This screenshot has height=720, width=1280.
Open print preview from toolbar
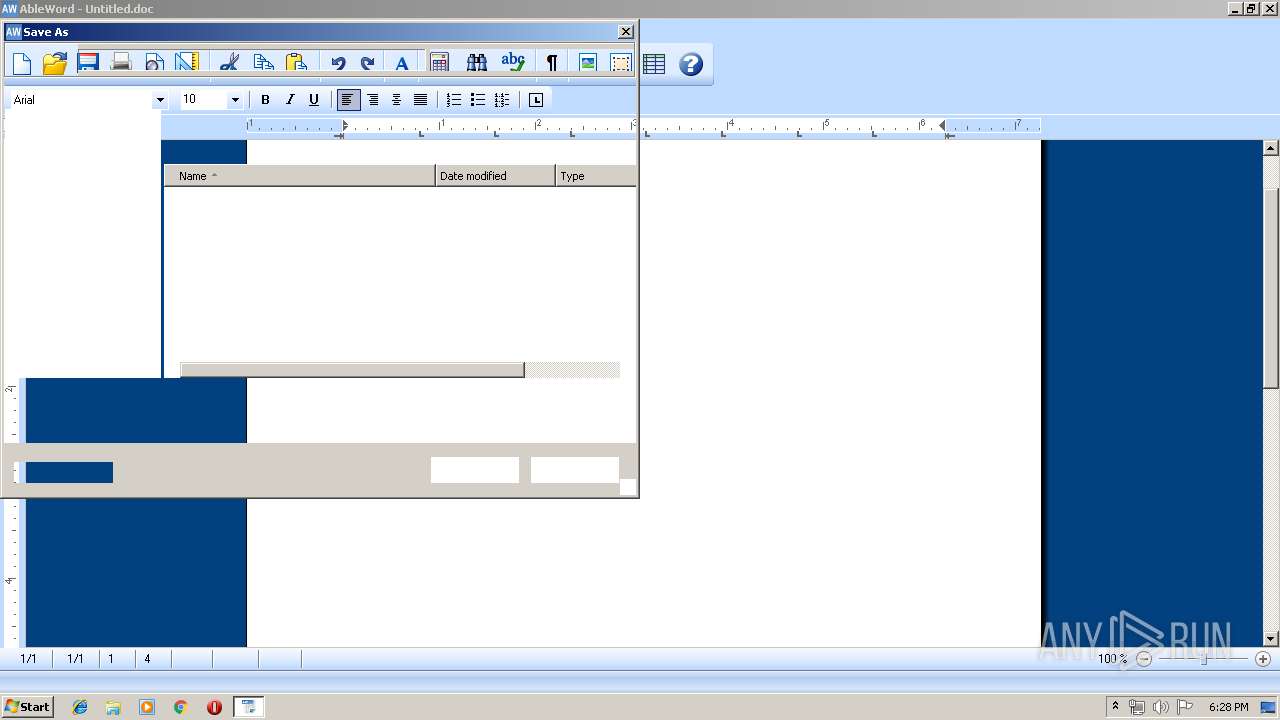click(x=154, y=63)
